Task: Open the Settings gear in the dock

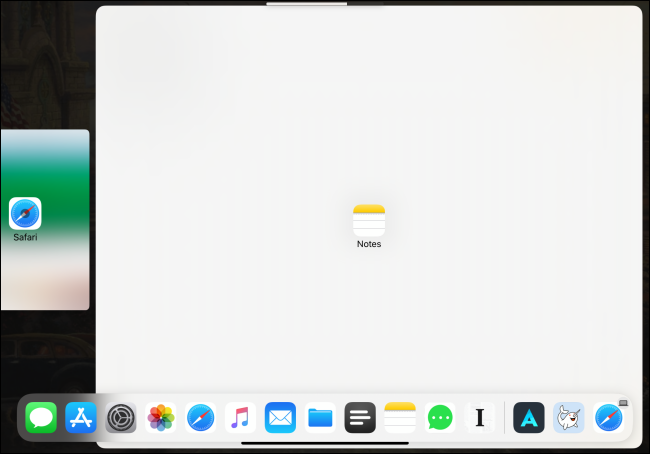Action: 121,417
